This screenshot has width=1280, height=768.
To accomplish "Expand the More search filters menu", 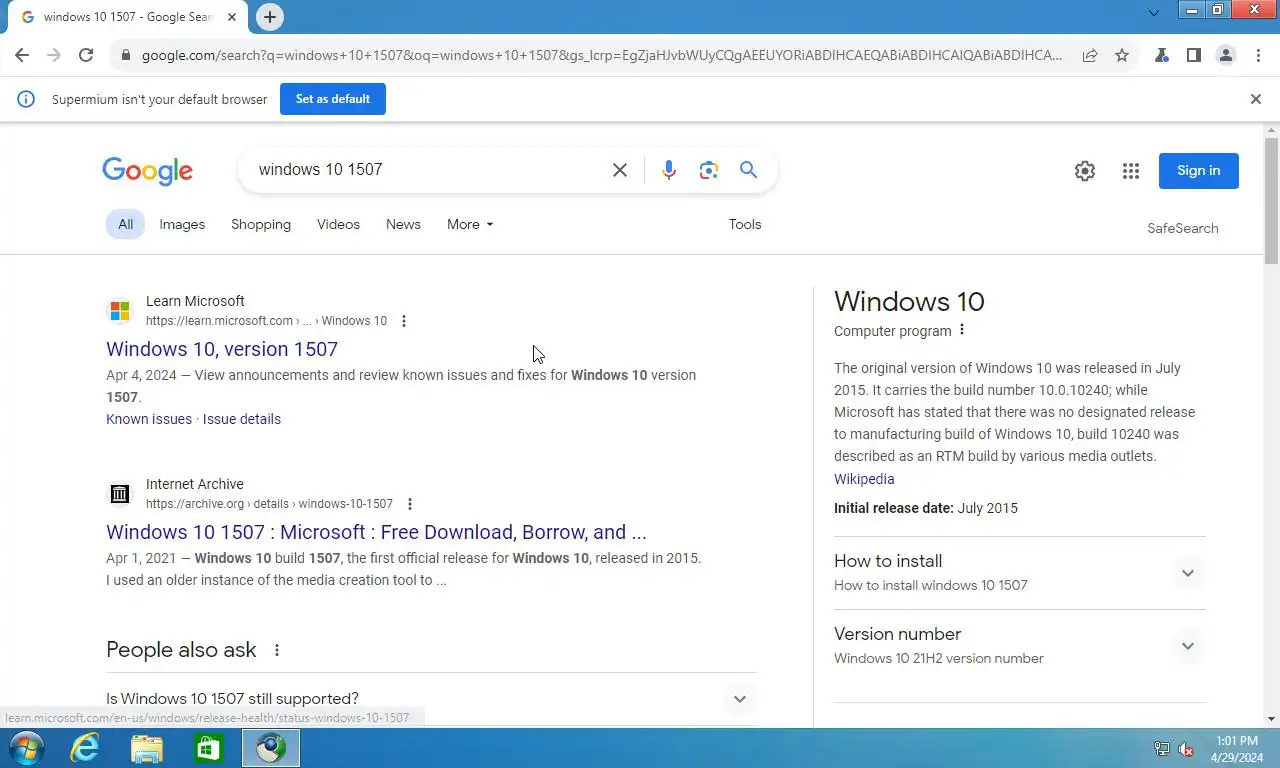I will point(470,224).
